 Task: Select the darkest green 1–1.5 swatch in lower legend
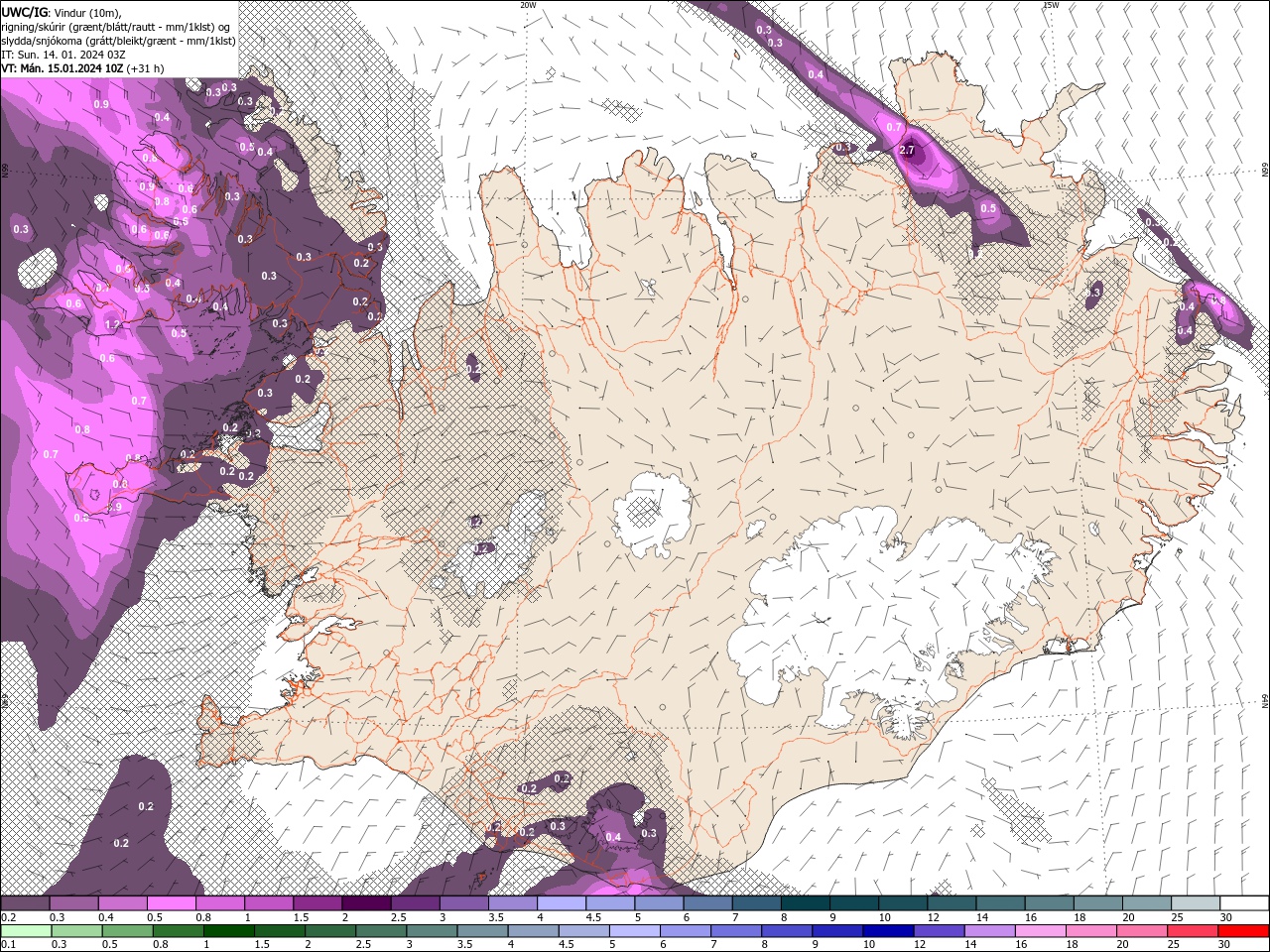228,931
